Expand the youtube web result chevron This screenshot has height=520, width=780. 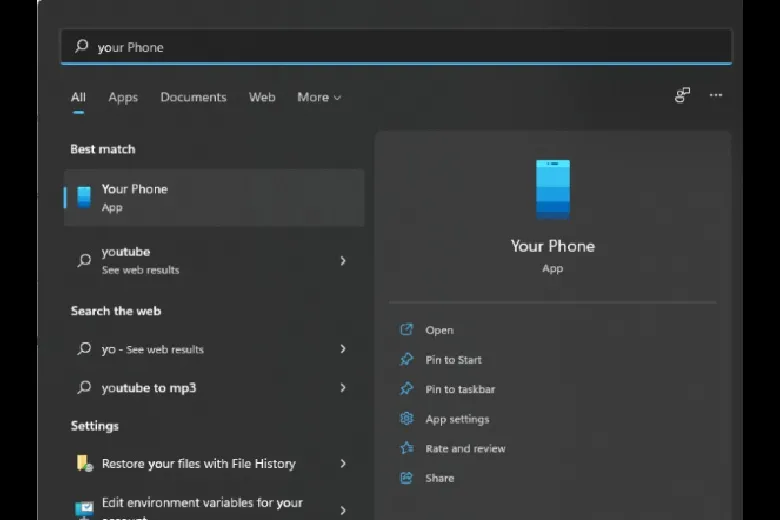343,260
